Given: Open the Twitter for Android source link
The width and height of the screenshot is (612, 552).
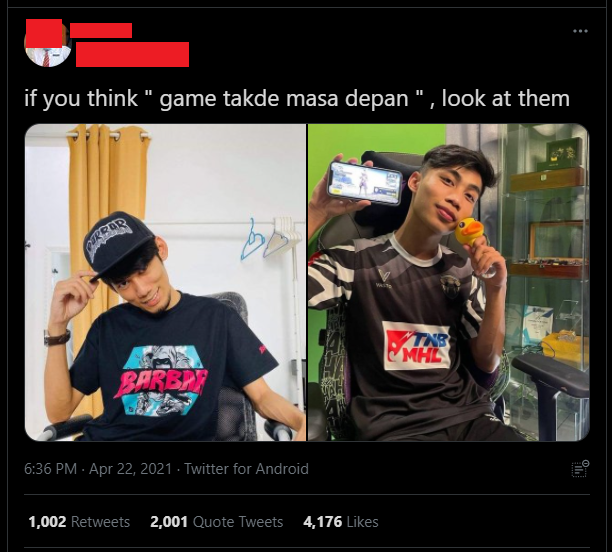Looking at the screenshot, I should (246, 468).
